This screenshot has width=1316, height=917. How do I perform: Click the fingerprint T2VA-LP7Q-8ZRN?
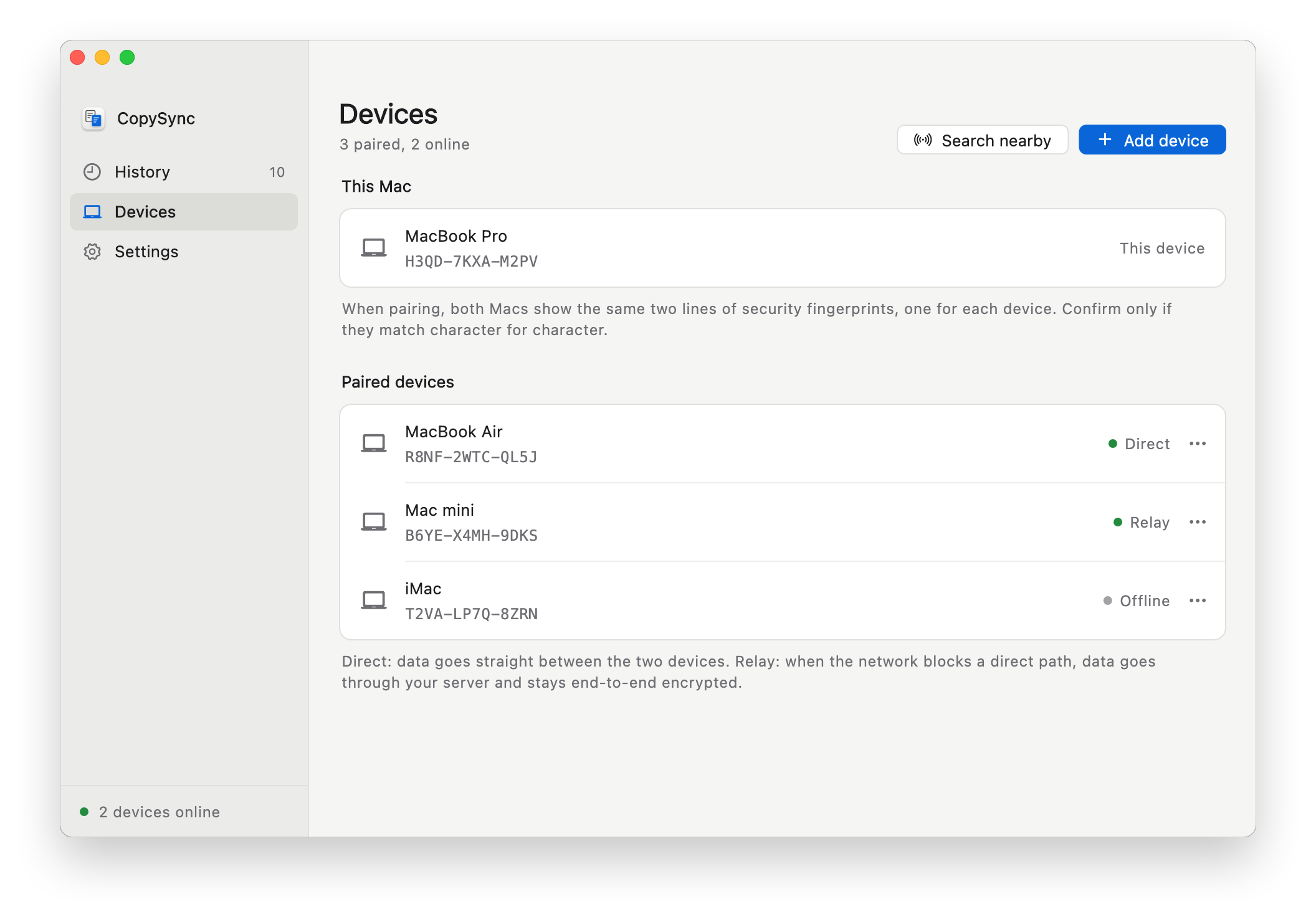tap(471, 614)
